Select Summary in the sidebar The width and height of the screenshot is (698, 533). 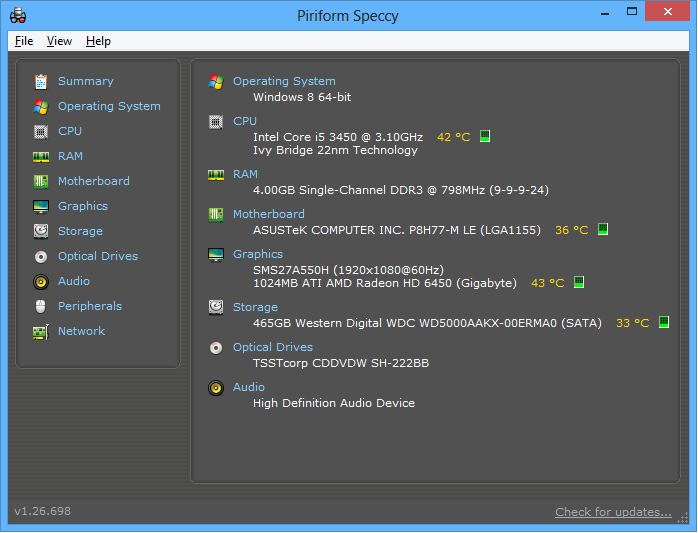(x=85, y=81)
